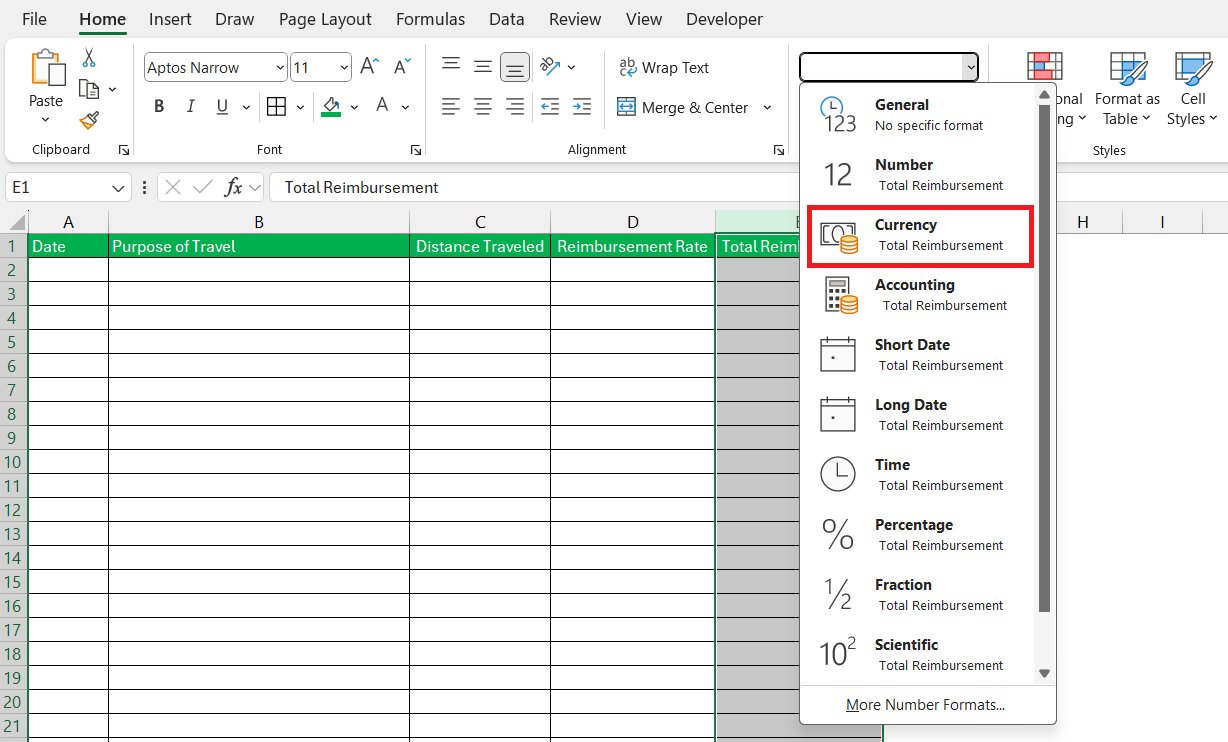Increase font size with larger A icon
Image resolution: width=1228 pixels, height=742 pixels.
click(369, 67)
